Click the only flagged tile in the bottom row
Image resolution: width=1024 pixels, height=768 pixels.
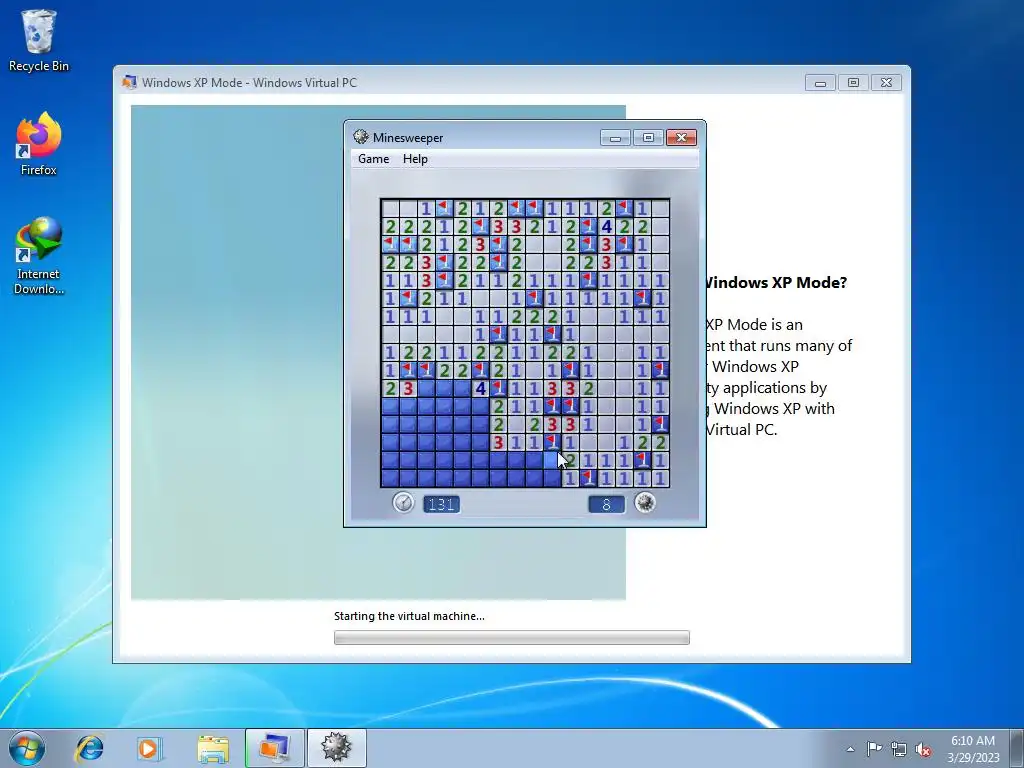(588, 479)
